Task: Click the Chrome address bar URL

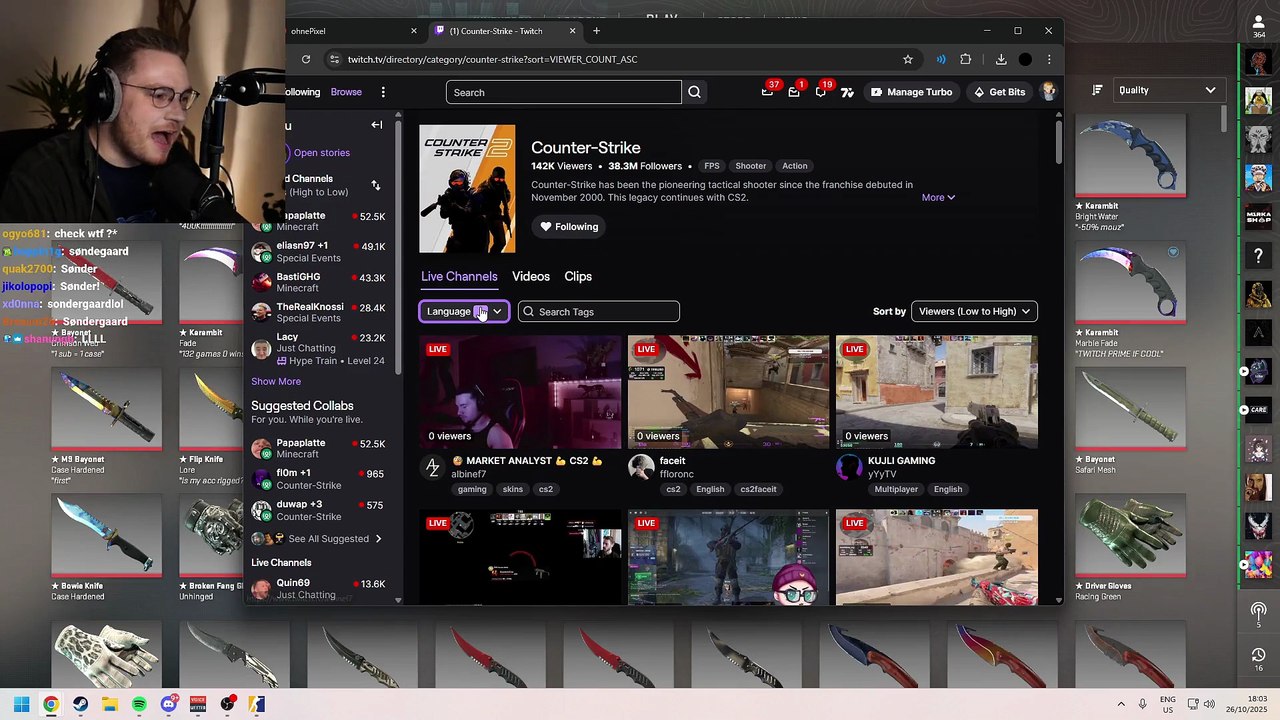Action: pyautogui.click(x=493, y=59)
